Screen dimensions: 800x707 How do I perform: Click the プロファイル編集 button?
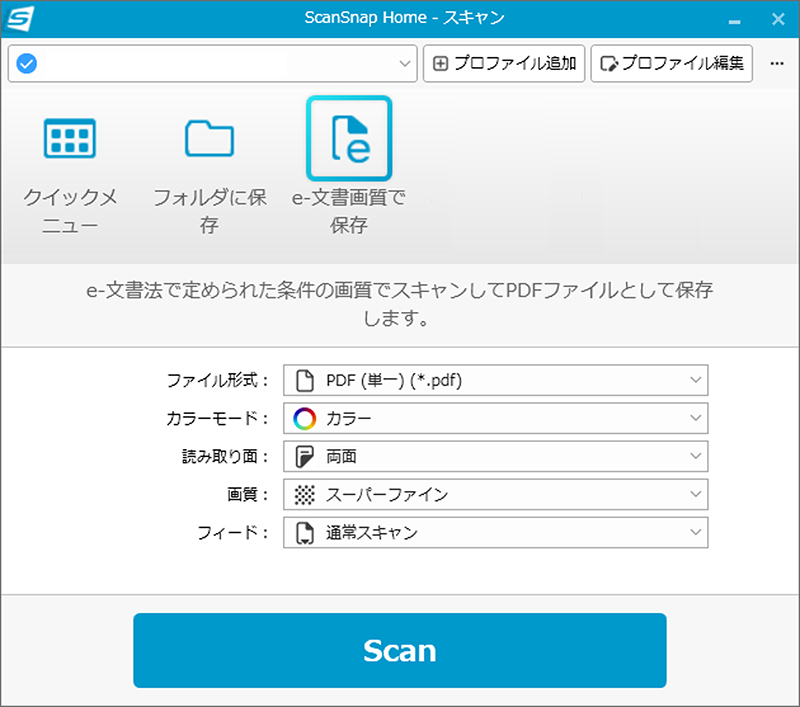click(x=672, y=64)
